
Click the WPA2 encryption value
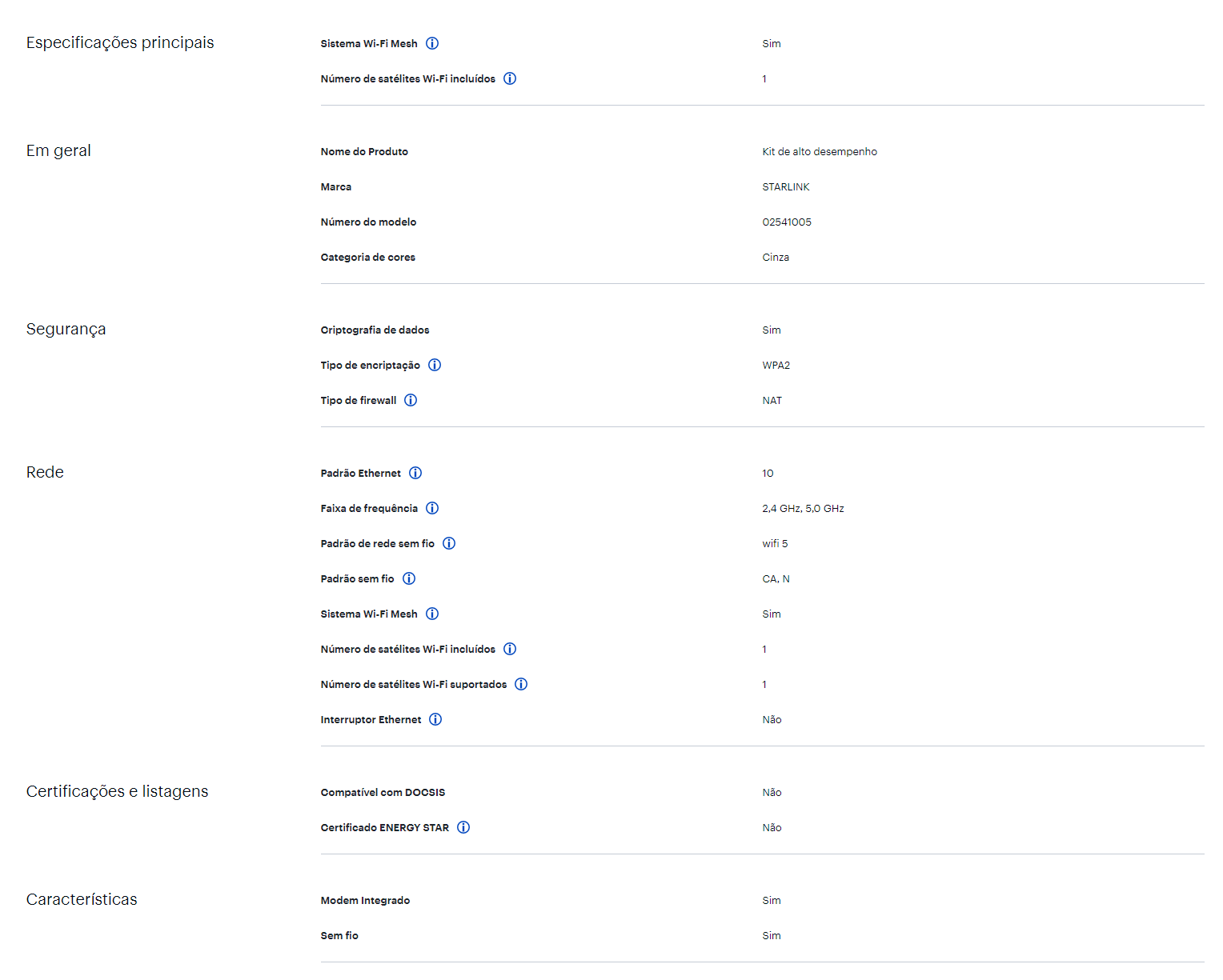tap(776, 365)
